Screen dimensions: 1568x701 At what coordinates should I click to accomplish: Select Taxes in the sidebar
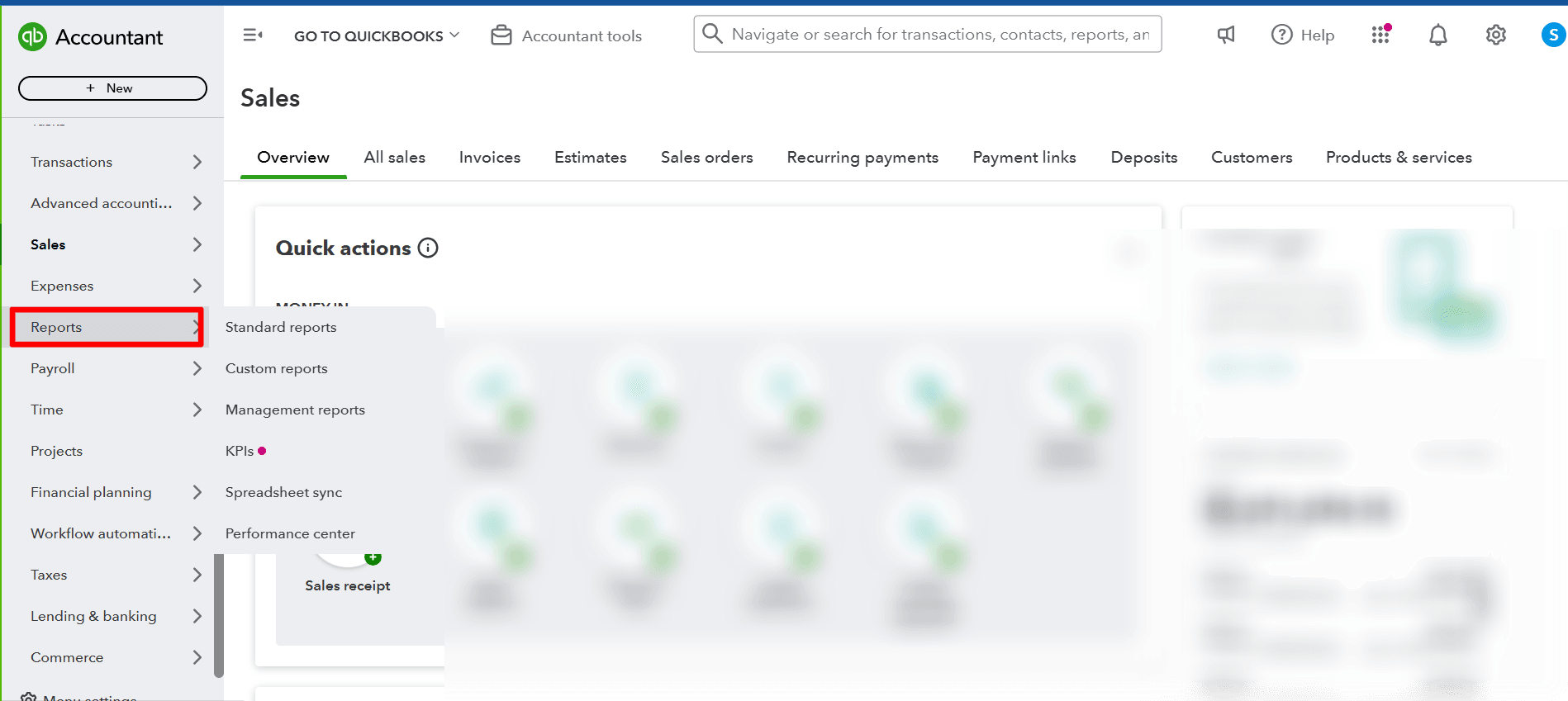(49, 575)
